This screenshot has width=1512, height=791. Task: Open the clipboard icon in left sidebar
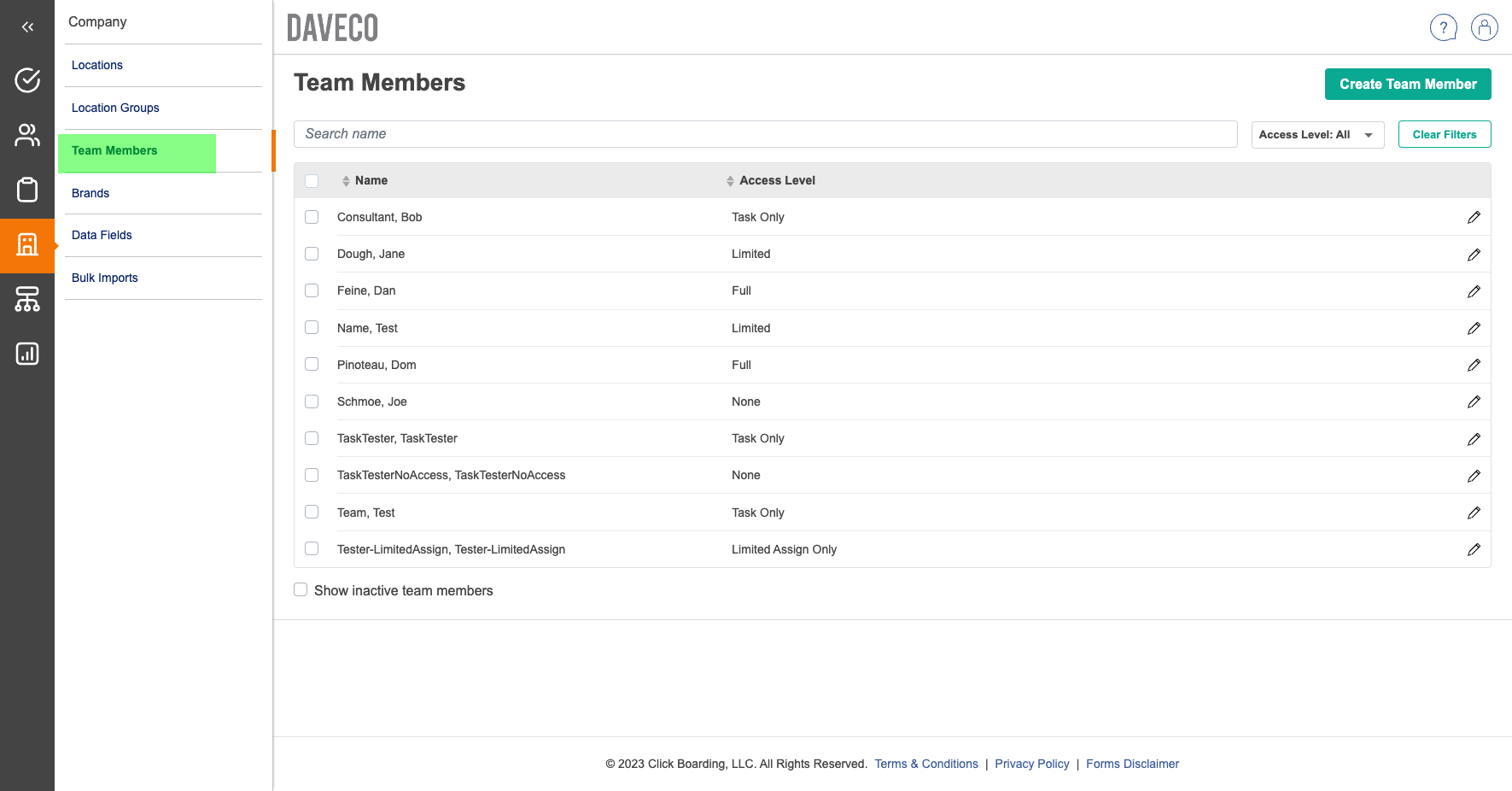pos(27,190)
